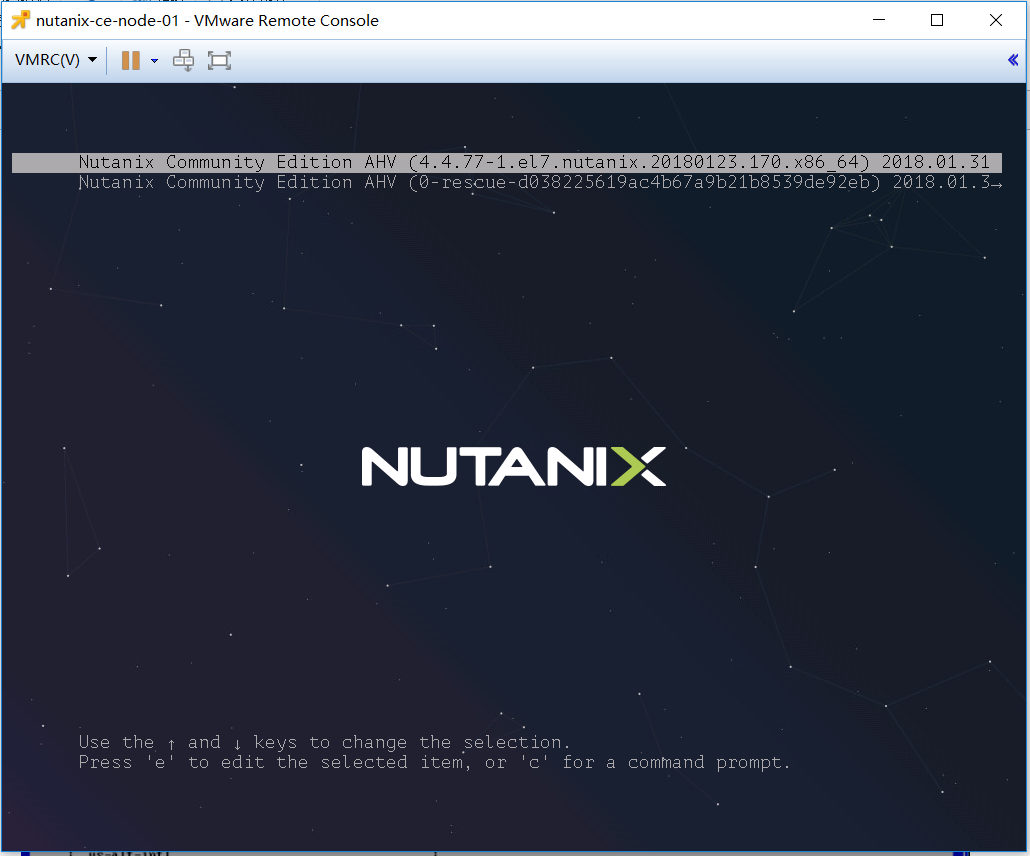The height and width of the screenshot is (856, 1030).
Task: Close the VMware Remote Console window
Action: 996,20
